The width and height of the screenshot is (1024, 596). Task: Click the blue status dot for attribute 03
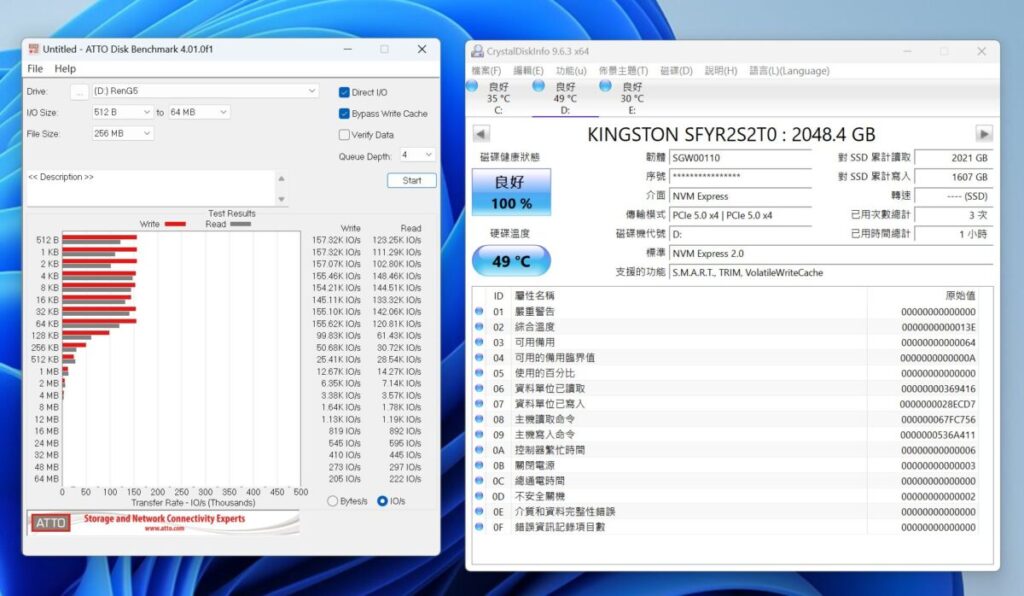479,342
